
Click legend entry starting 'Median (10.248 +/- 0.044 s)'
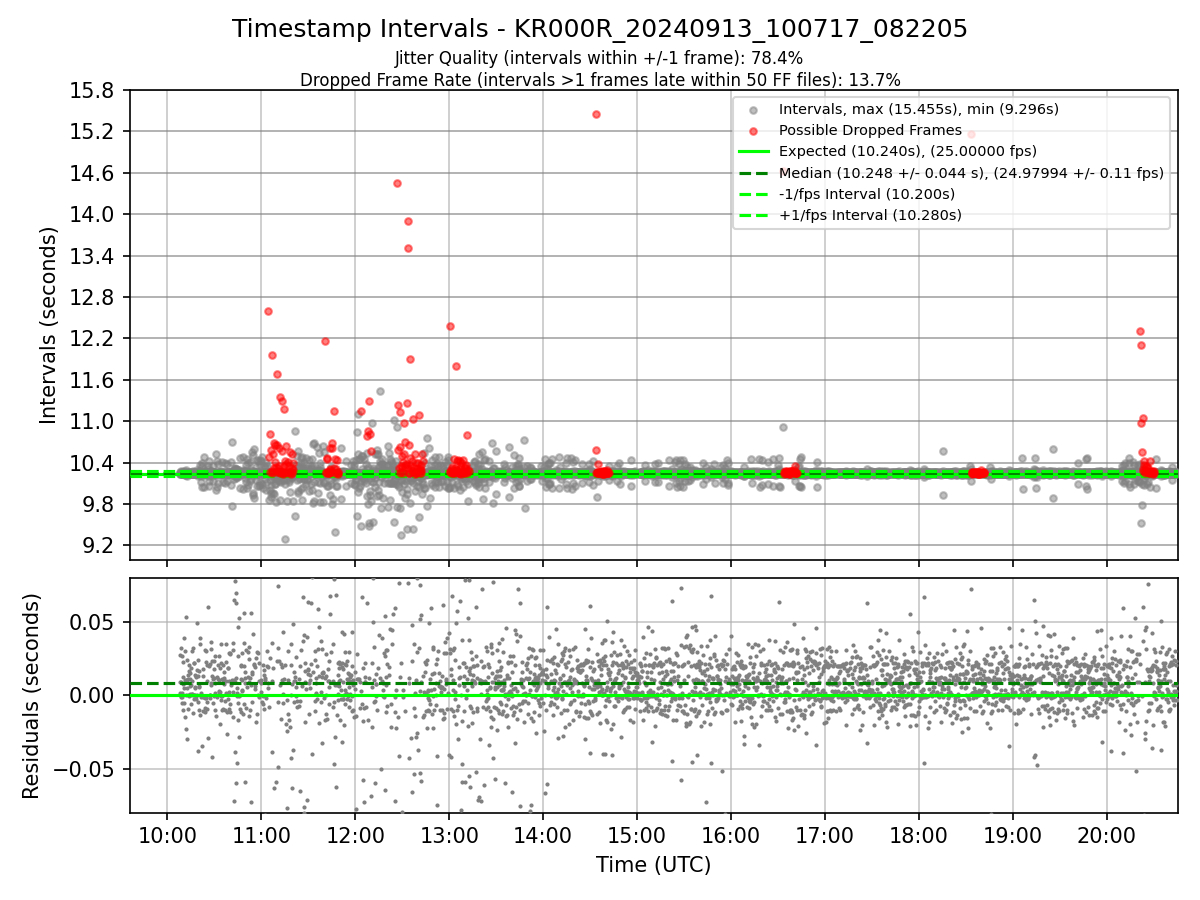click(x=971, y=173)
